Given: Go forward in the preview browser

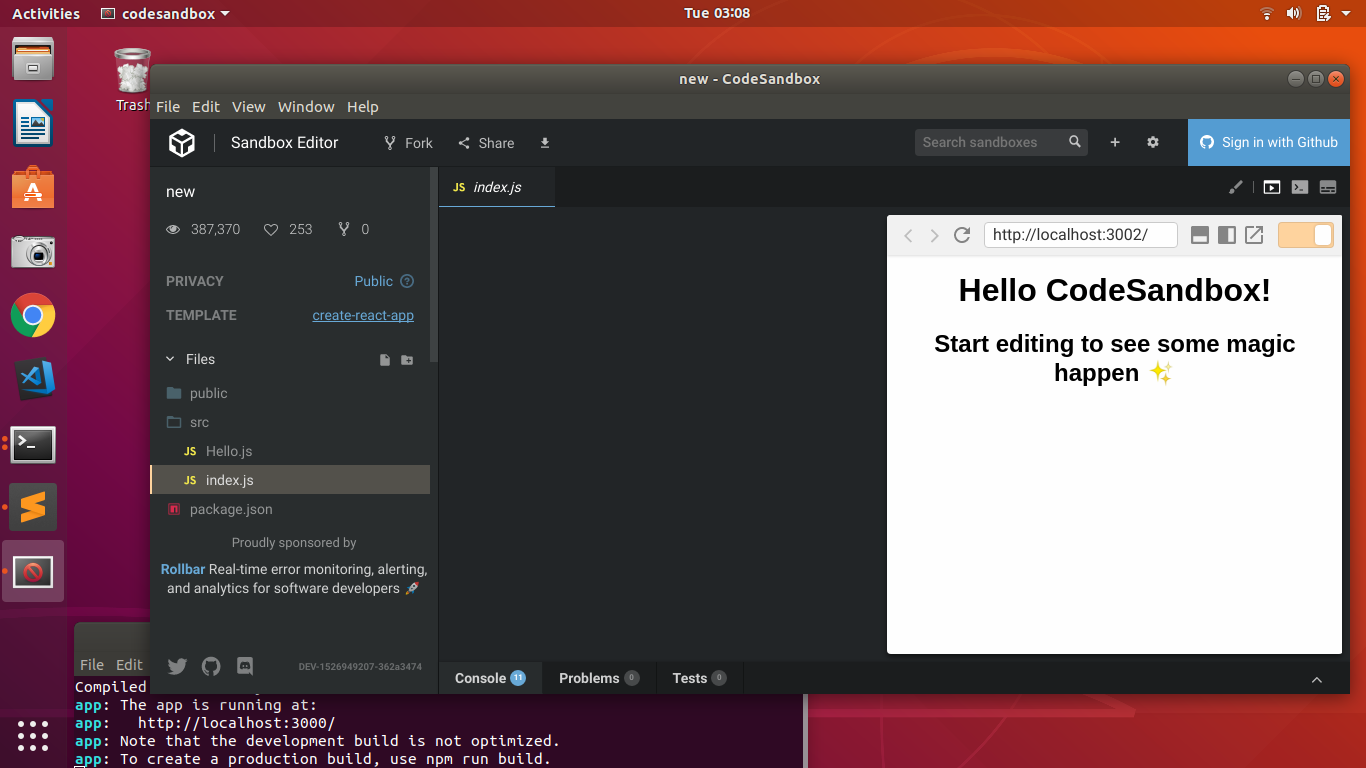Looking at the screenshot, I should (x=934, y=236).
